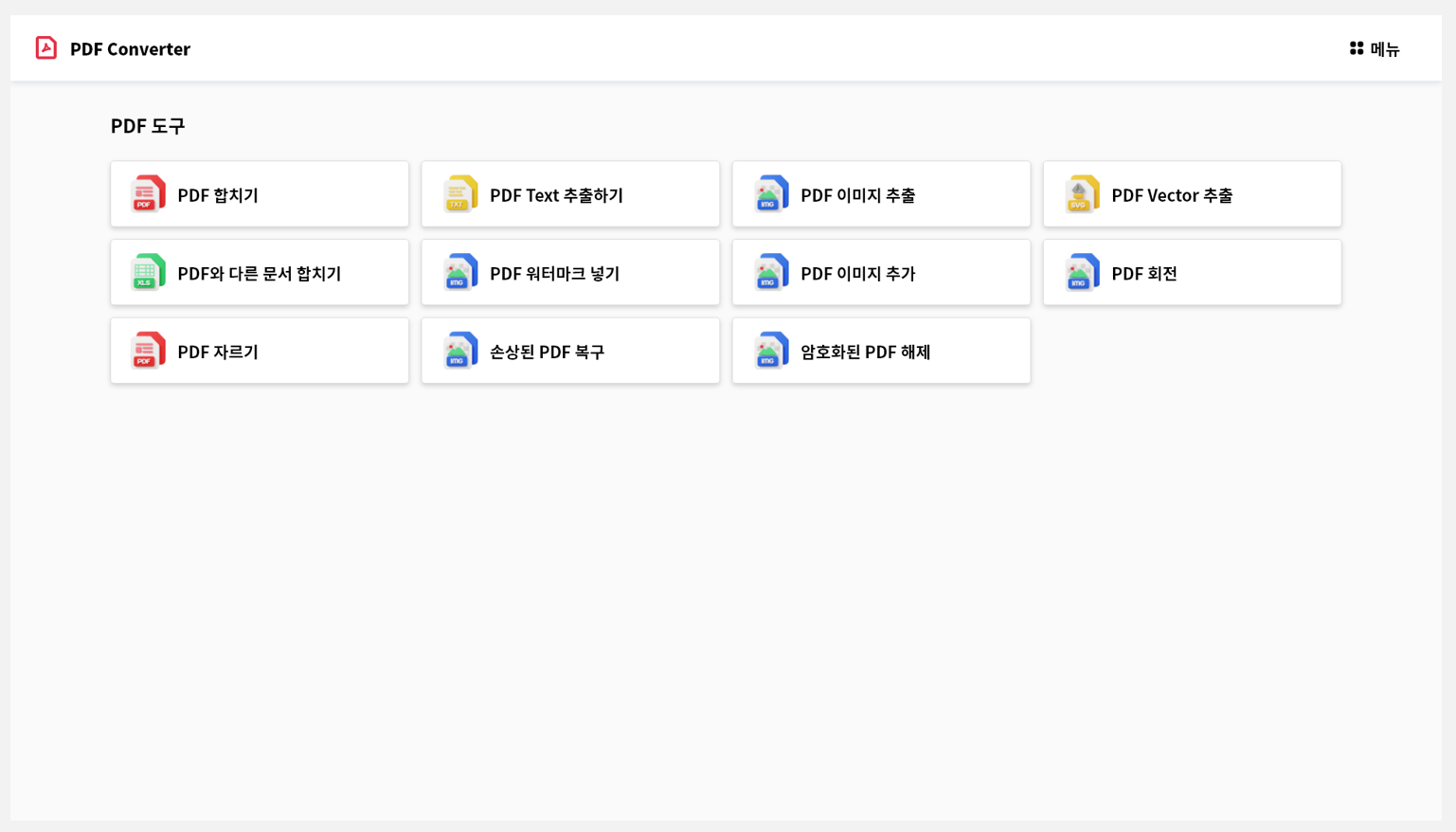Click the PDF Converter title text
This screenshot has height=832, width=1456.
[130, 49]
